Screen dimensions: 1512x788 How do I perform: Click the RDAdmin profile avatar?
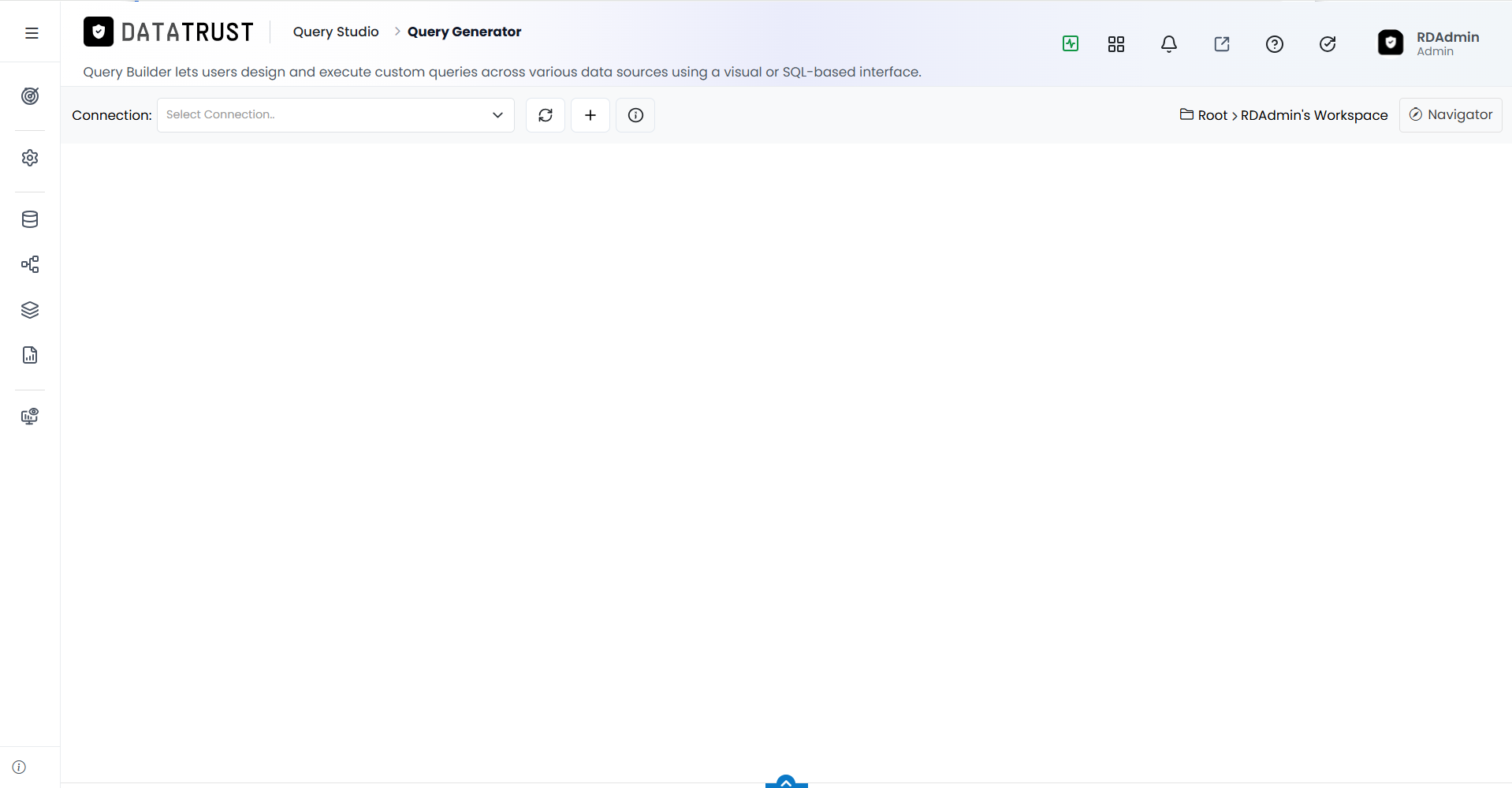[1391, 43]
